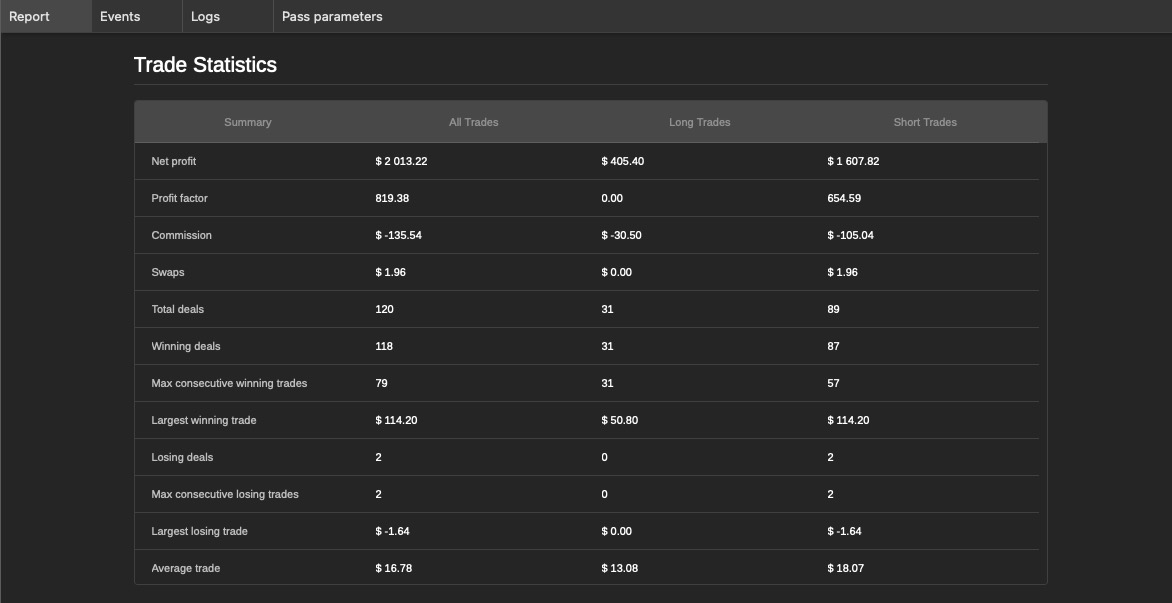1172x603 pixels.
Task: Switch to the Events tab
Action: (x=137, y=16)
